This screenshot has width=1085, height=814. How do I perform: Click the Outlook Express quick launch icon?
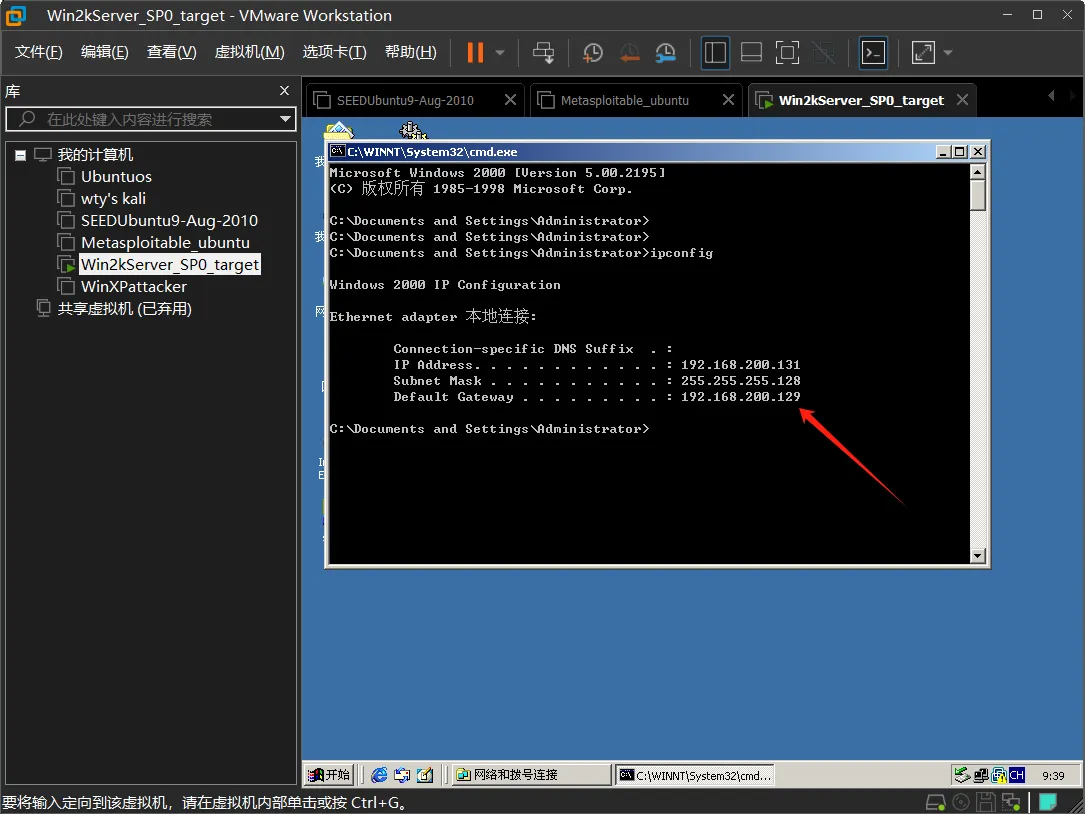(x=402, y=775)
